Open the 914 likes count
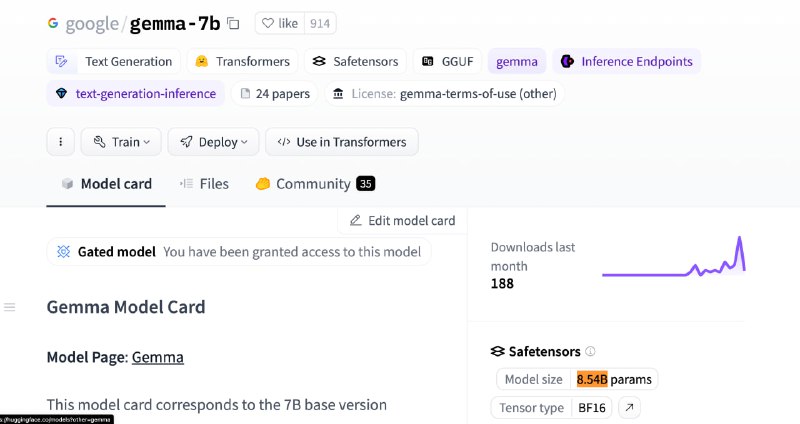Screen dimensions: 800x424 point(320,23)
